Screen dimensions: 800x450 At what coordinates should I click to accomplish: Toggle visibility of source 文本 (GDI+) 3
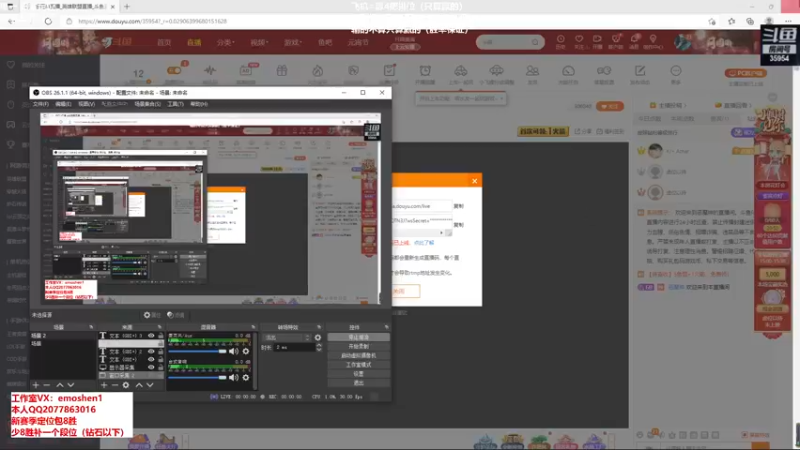click(x=151, y=336)
